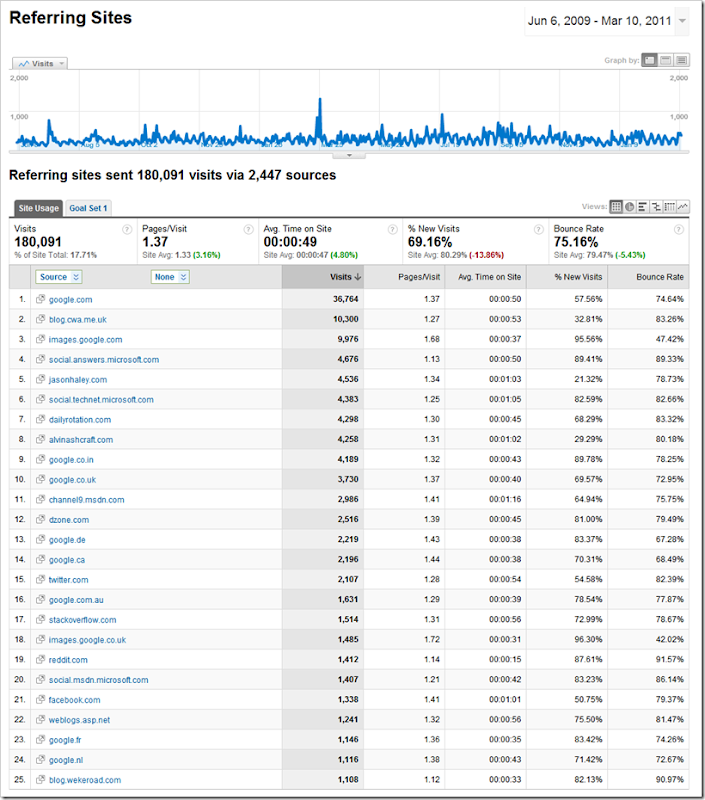The image size is (705, 800).
Task: Open help for % New Visits
Action: point(539,230)
